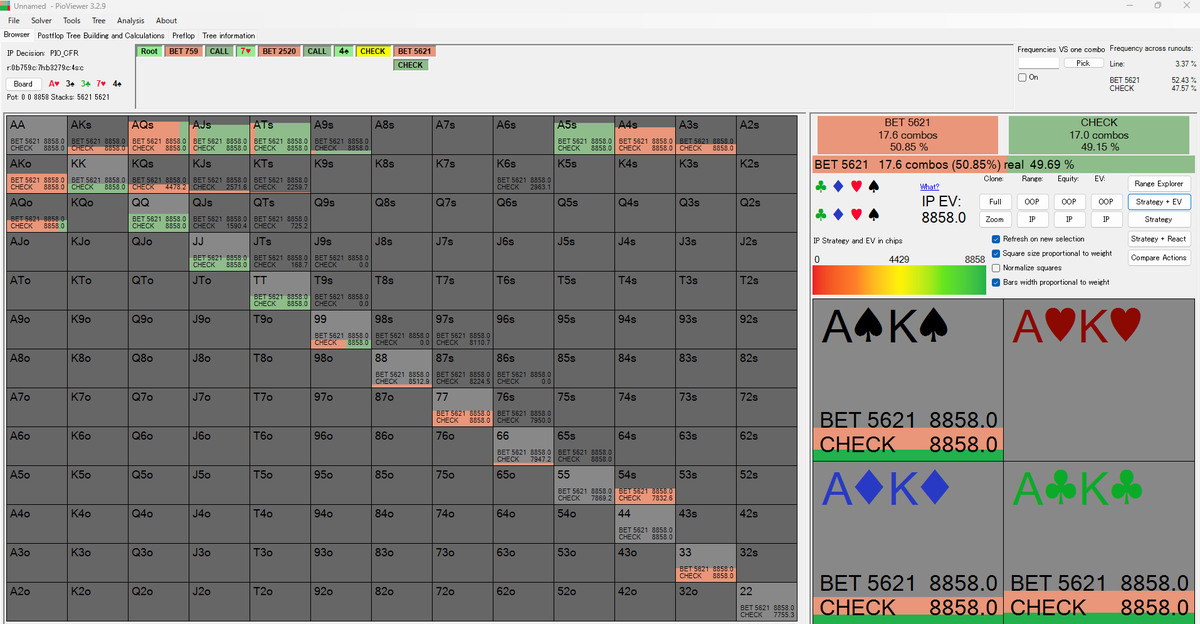
Task: Select the A5s hand cell in the grid
Action: (x=584, y=133)
